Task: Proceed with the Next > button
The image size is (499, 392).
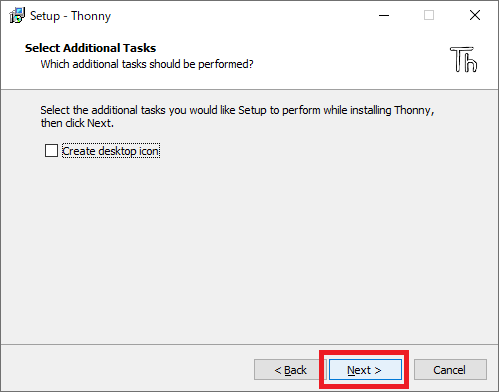Action: [x=365, y=370]
